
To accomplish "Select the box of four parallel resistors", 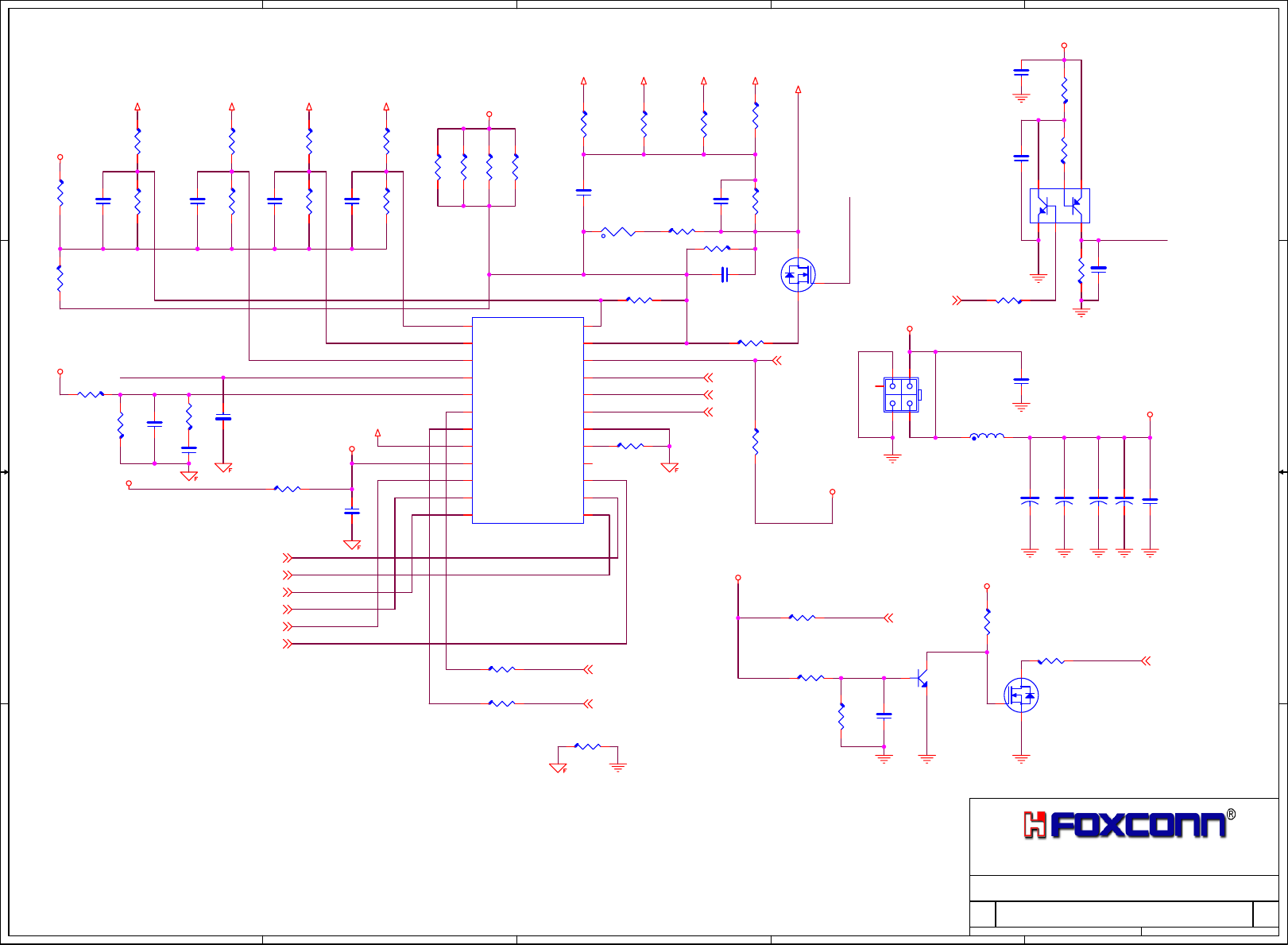I will [477, 168].
